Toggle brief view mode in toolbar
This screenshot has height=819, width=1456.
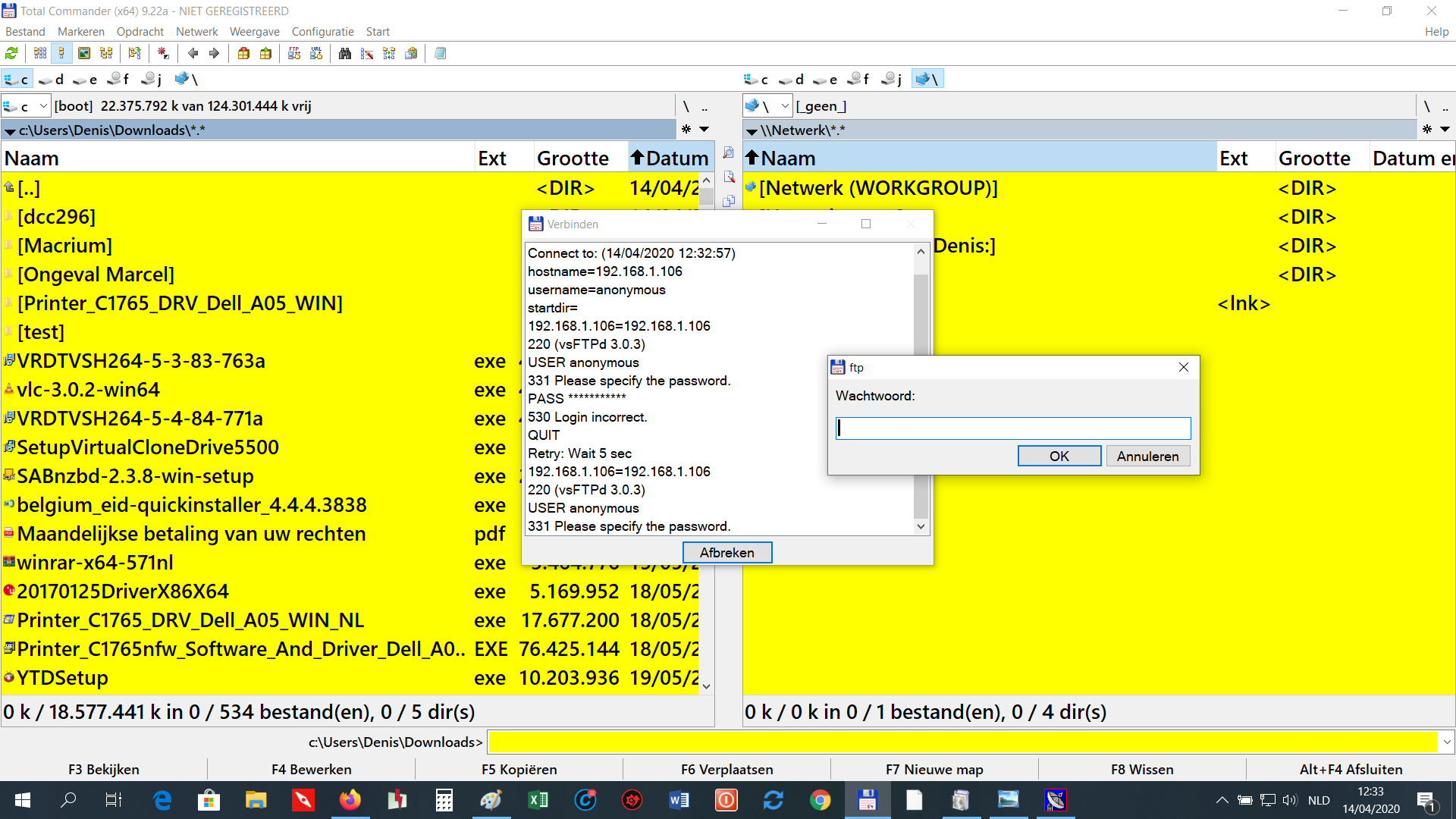[40, 53]
